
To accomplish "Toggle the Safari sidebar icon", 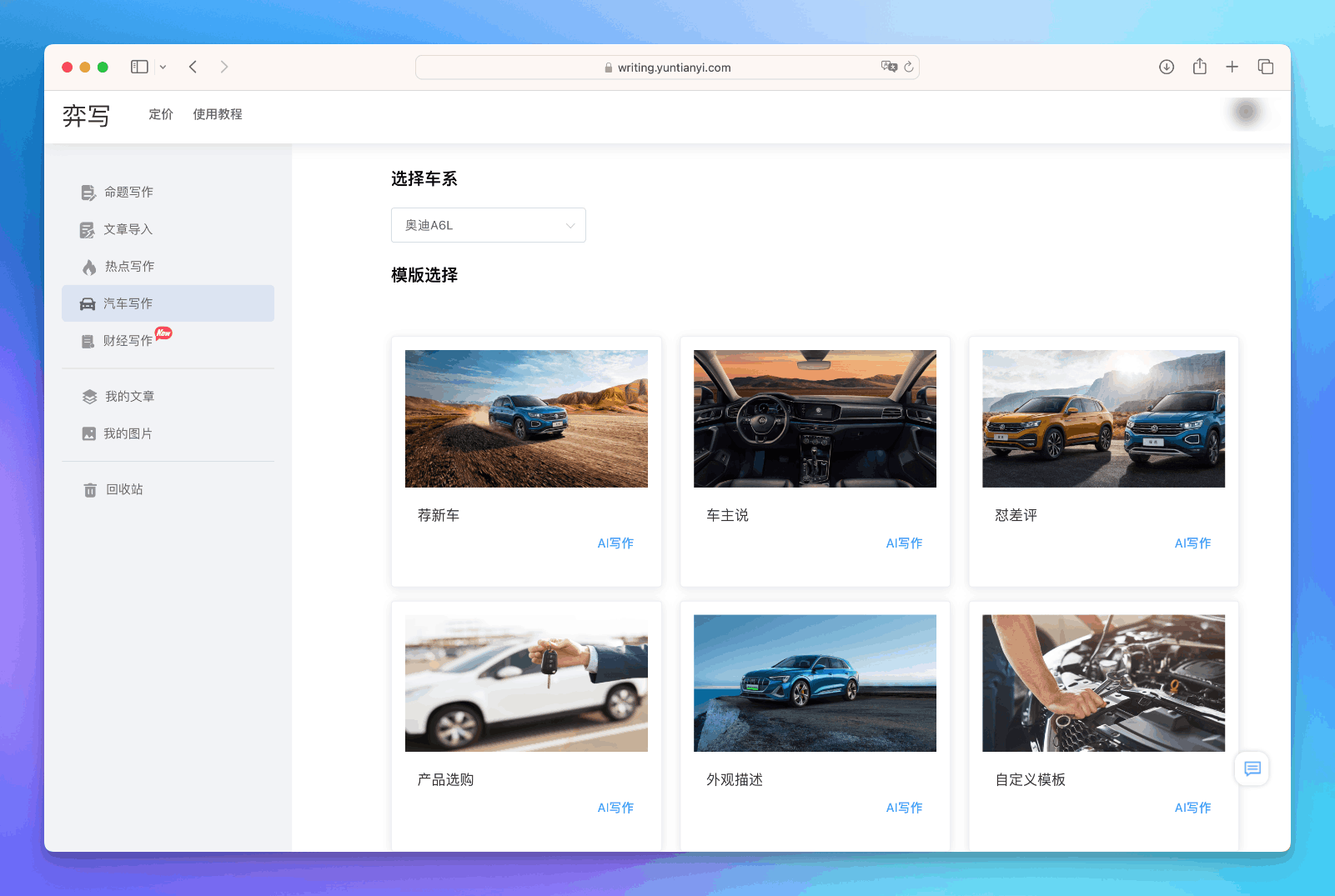I will [139, 67].
